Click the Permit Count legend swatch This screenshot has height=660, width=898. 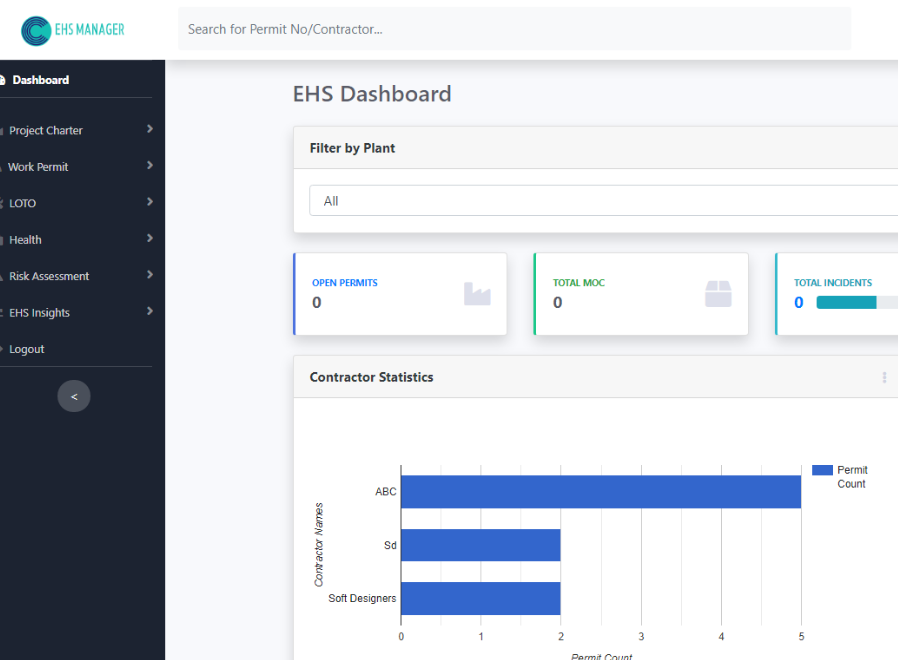(x=824, y=470)
